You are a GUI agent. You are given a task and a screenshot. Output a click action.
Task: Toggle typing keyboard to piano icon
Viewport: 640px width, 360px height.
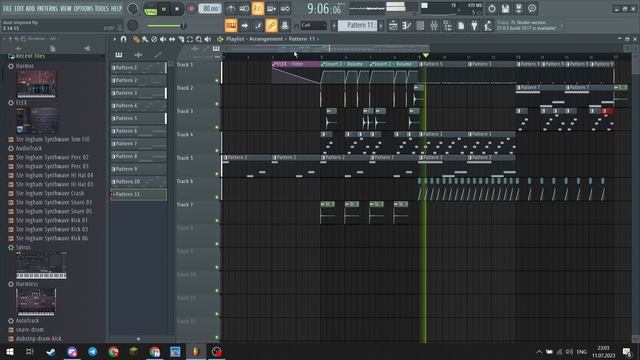231,26
